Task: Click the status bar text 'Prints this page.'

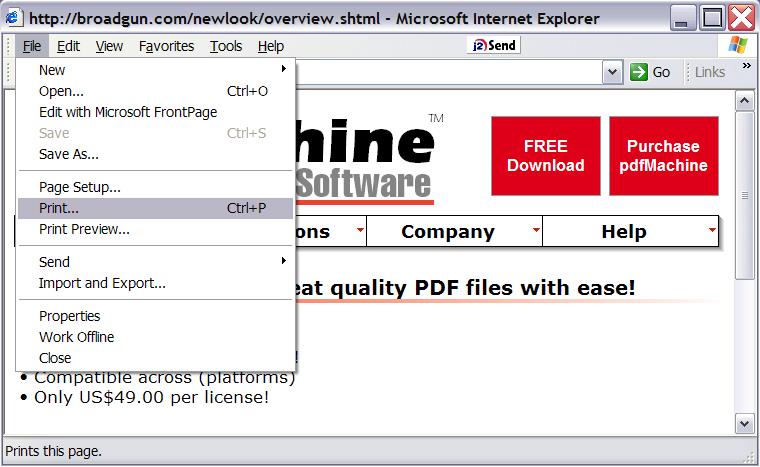Action: (53, 451)
